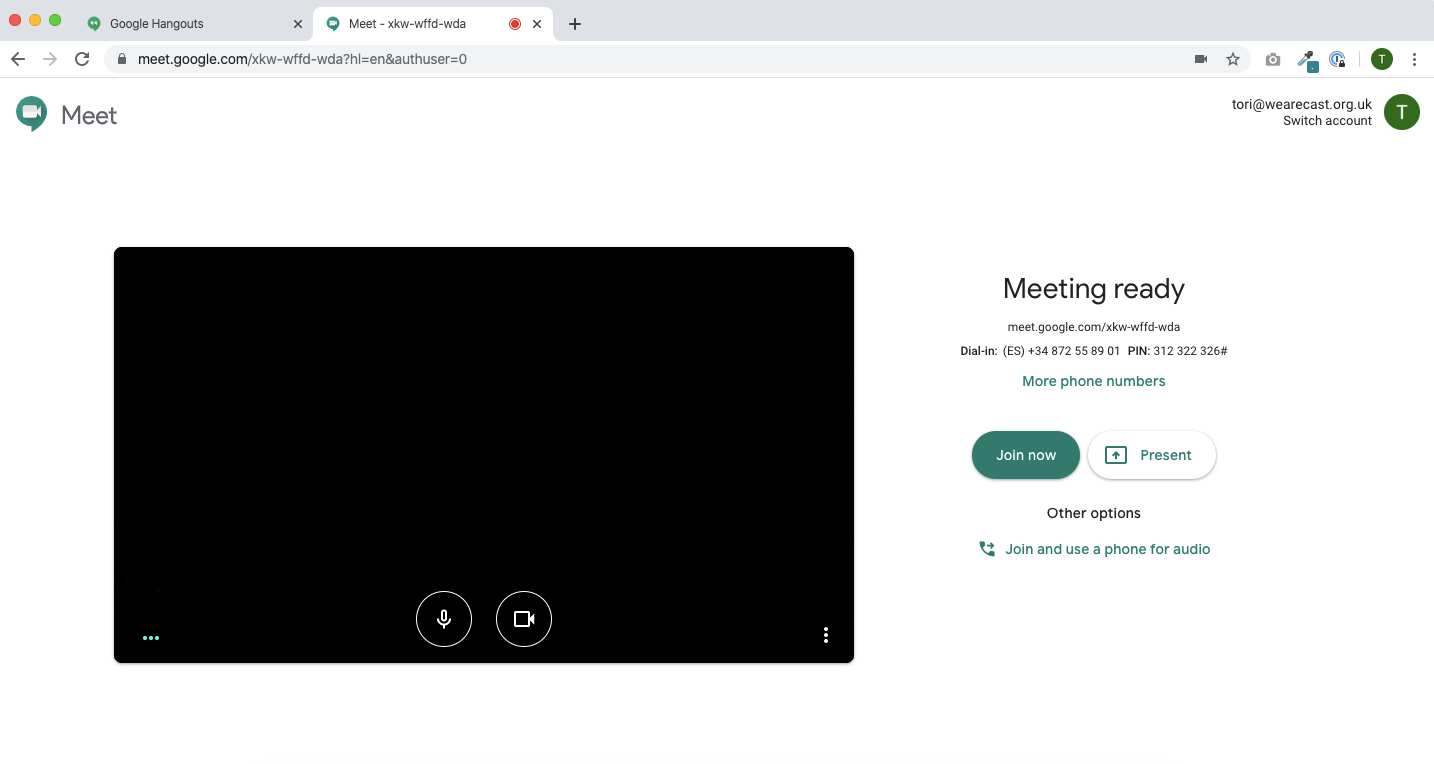The height and width of the screenshot is (764, 1434).
Task: Go back to previous page
Action: pyautogui.click(x=18, y=59)
